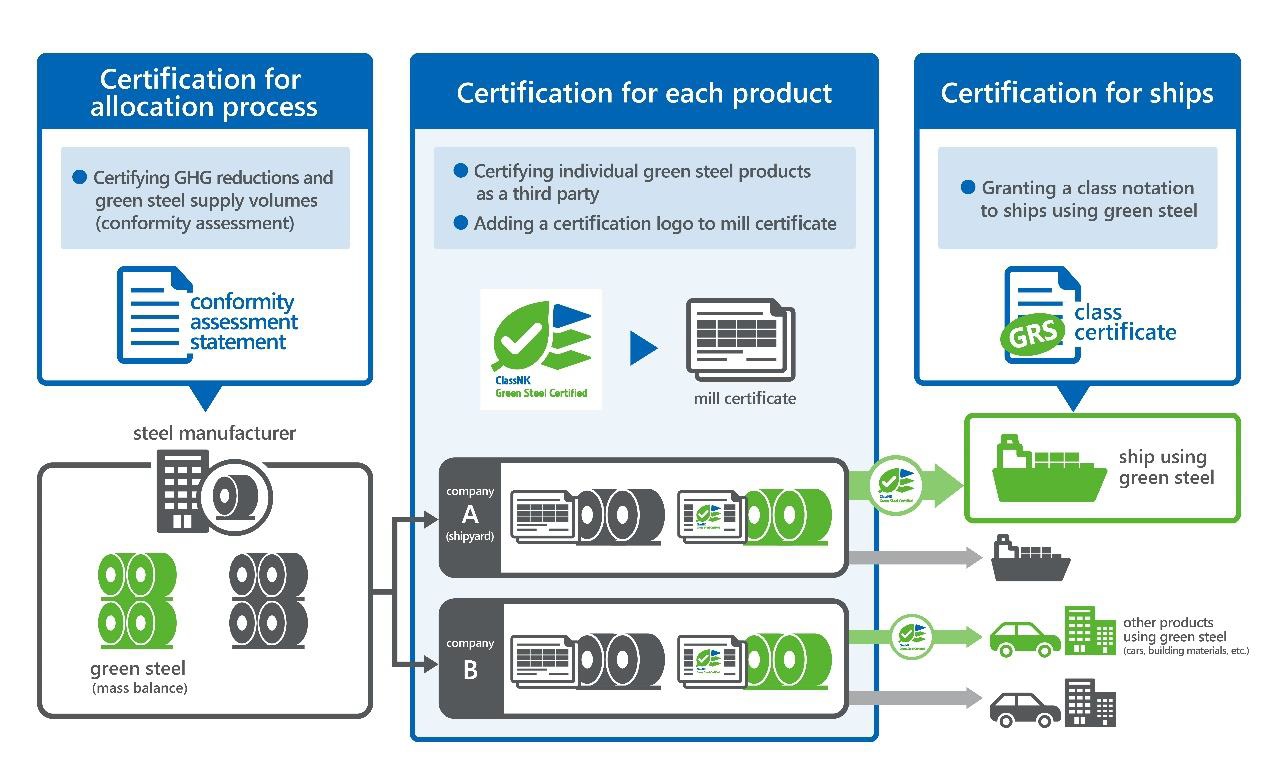Click the conformity assessment statement text
Viewport: 1278px width, 780px height.
(244, 322)
